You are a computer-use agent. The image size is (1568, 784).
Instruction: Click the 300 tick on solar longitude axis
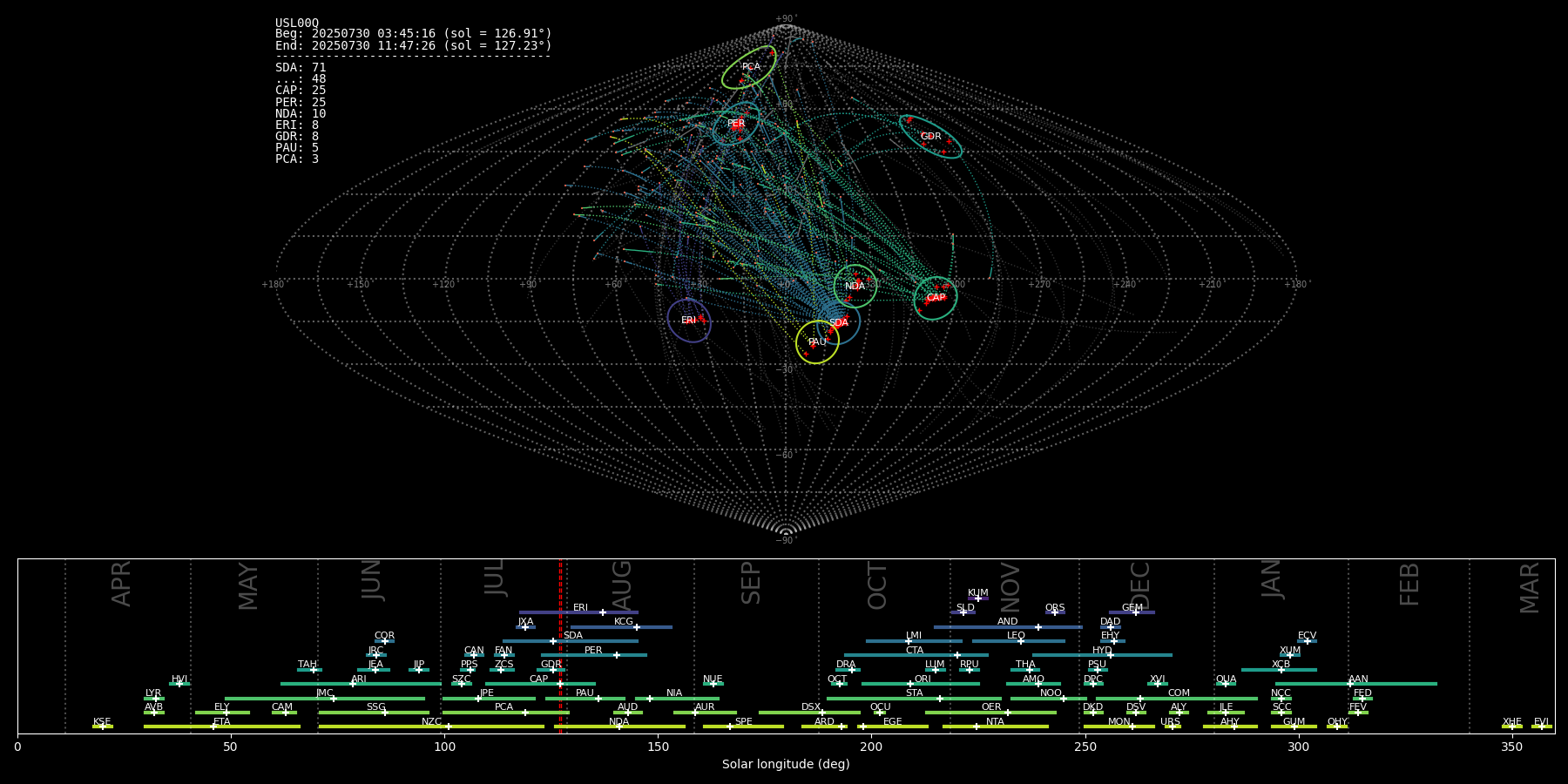tap(1298, 747)
